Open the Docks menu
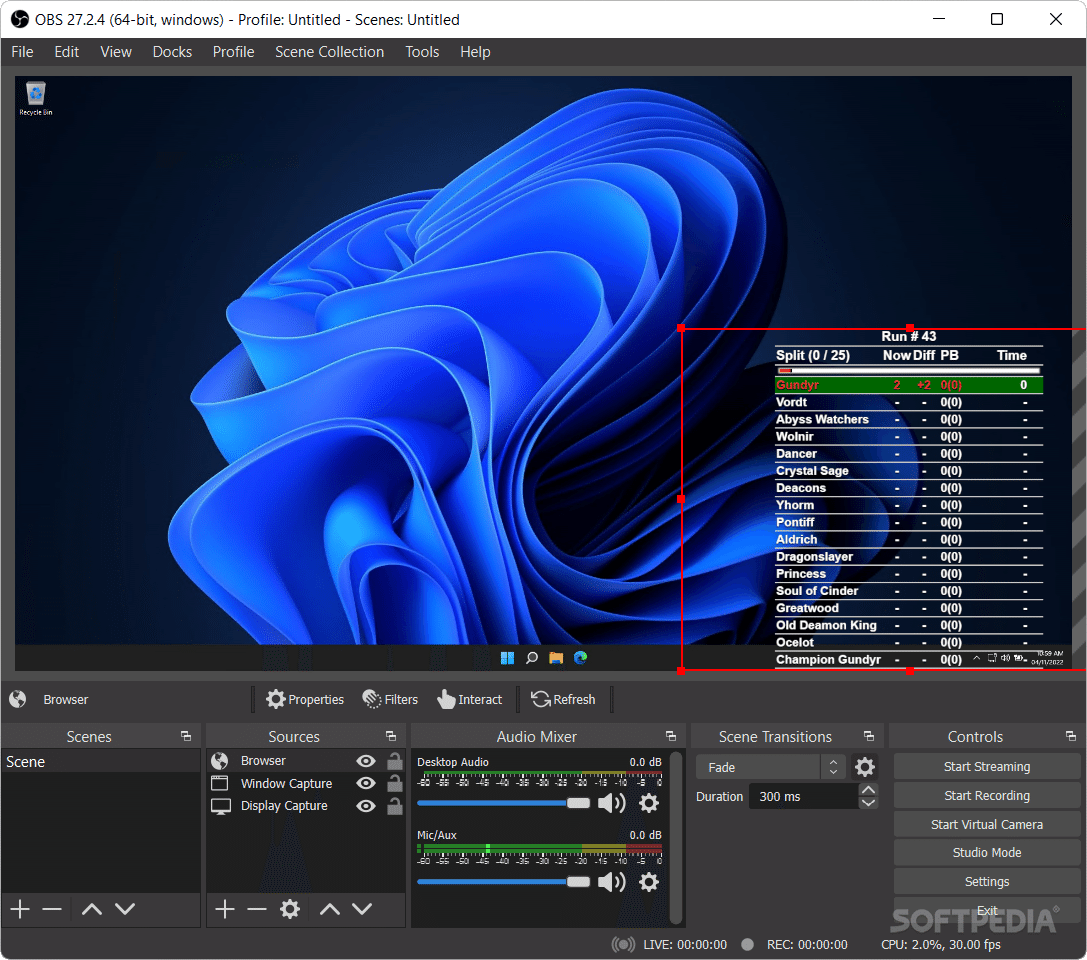Viewport: 1087px width, 960px height. pos(172,52)
